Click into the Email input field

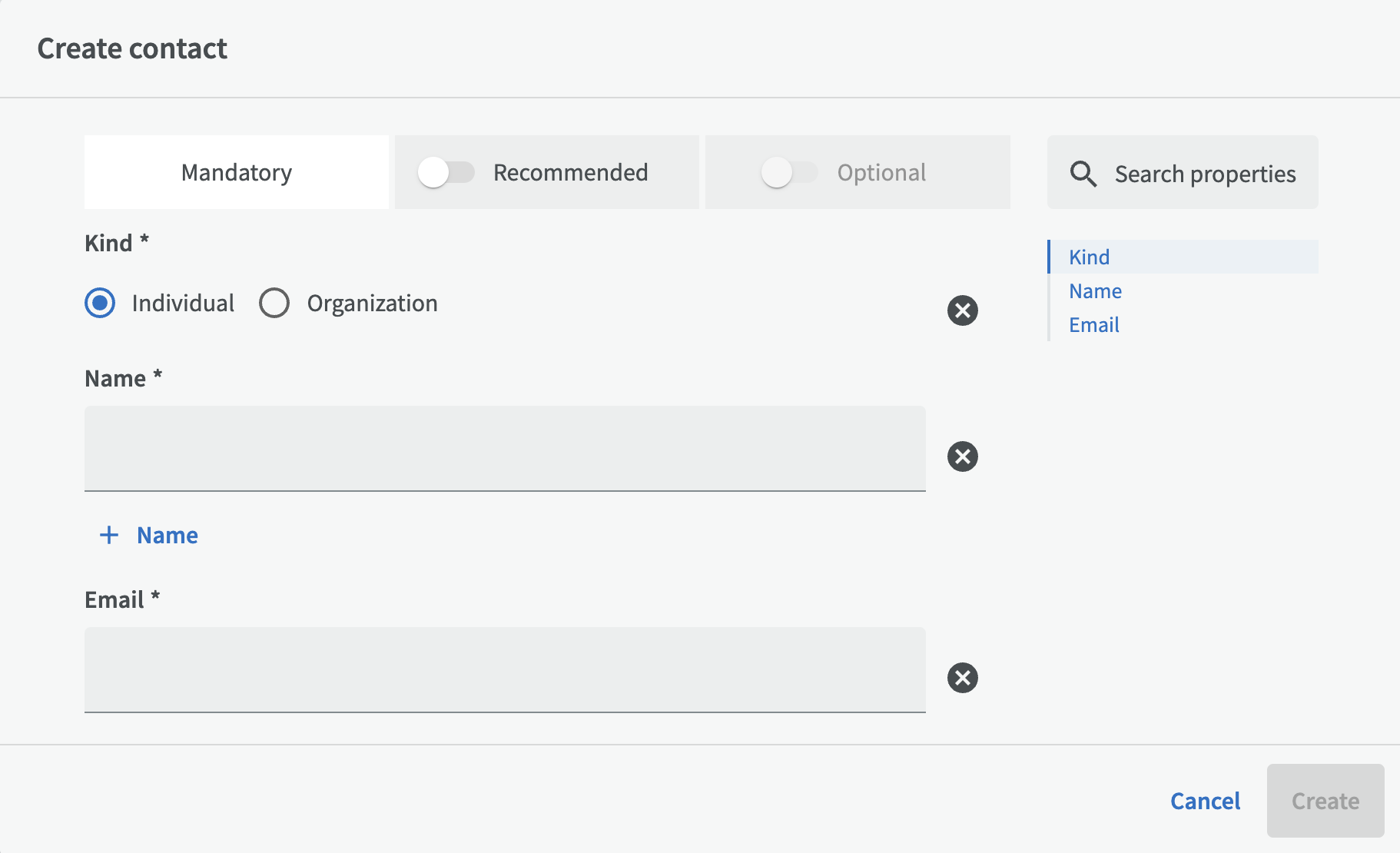(x=505, y=669)
